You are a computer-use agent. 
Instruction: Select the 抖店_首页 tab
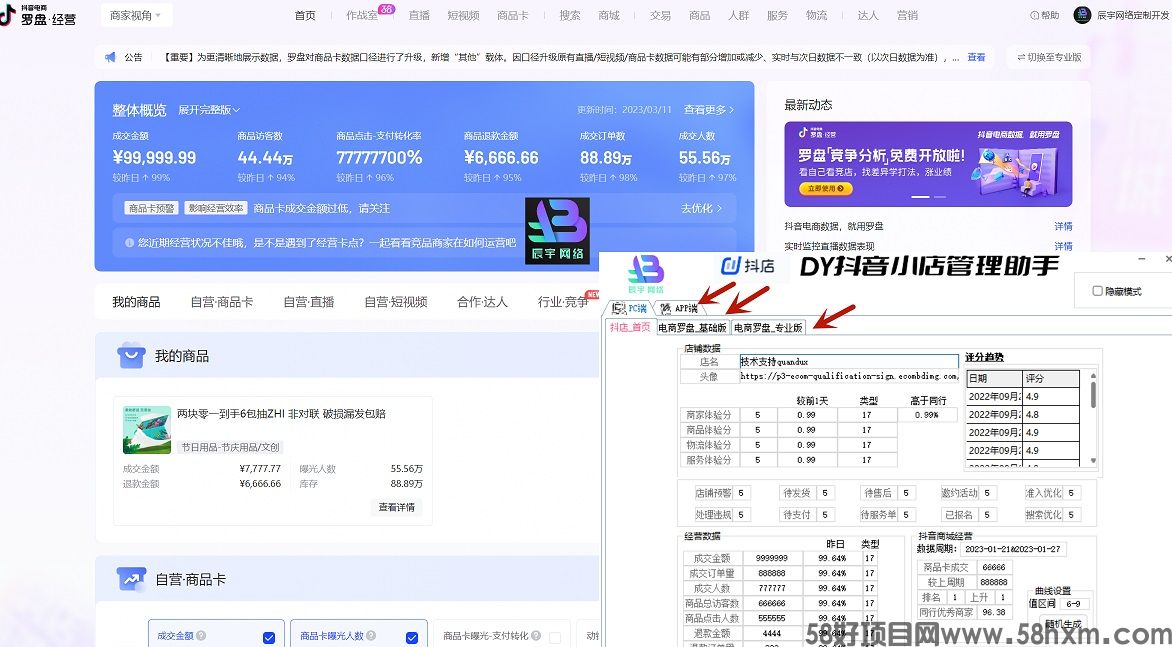click(629, 327)
